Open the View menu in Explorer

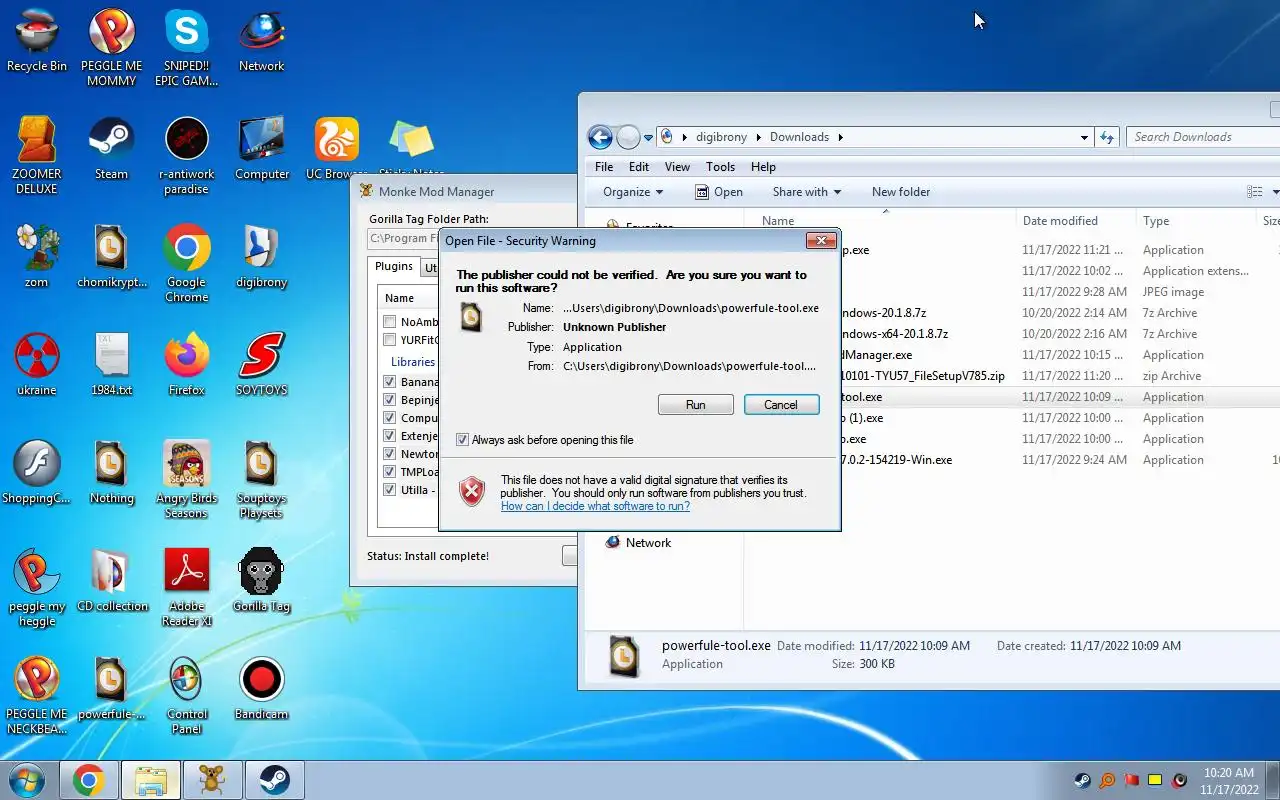677,167
